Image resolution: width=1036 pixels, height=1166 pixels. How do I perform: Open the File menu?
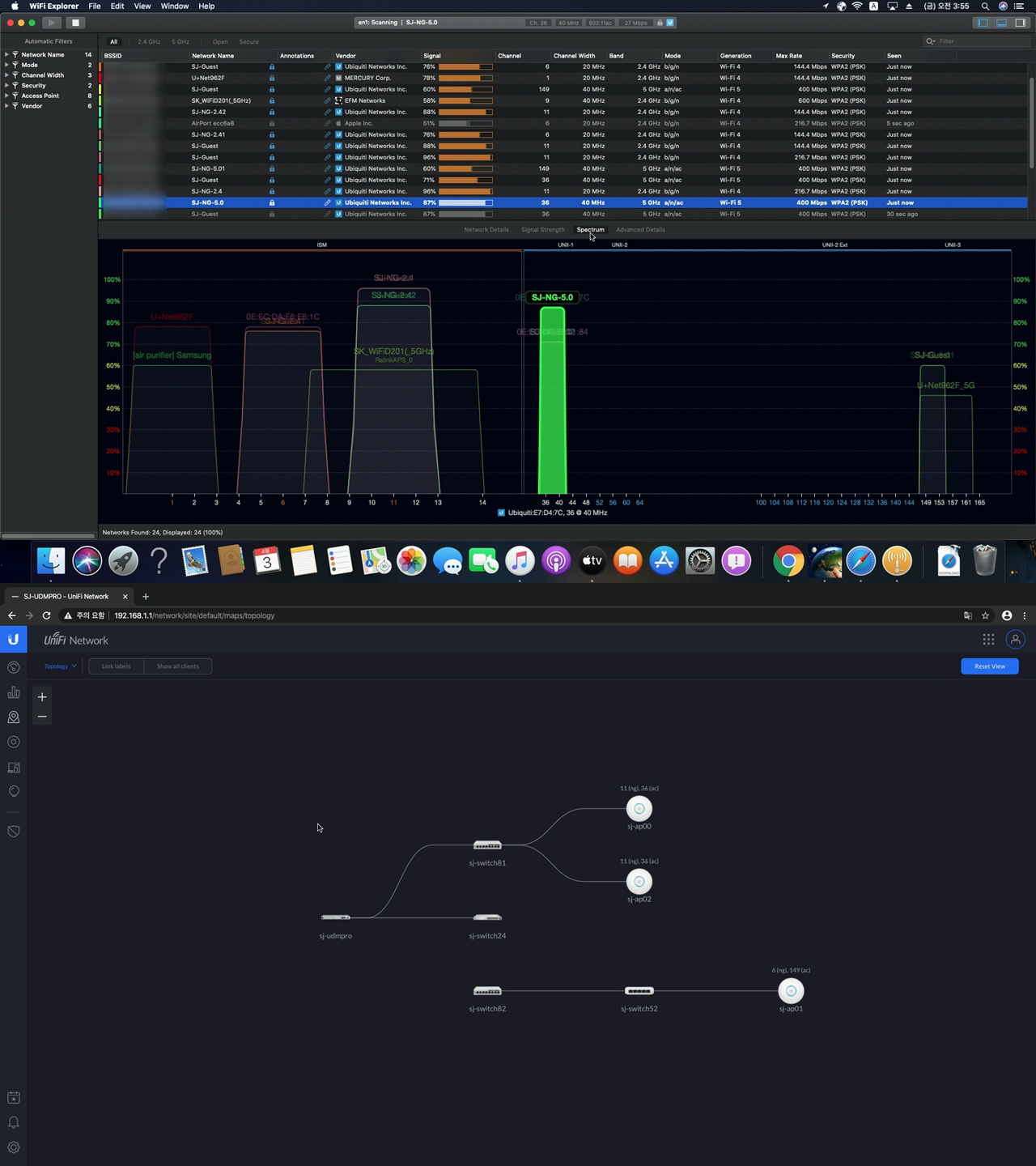tap(95, 6)
